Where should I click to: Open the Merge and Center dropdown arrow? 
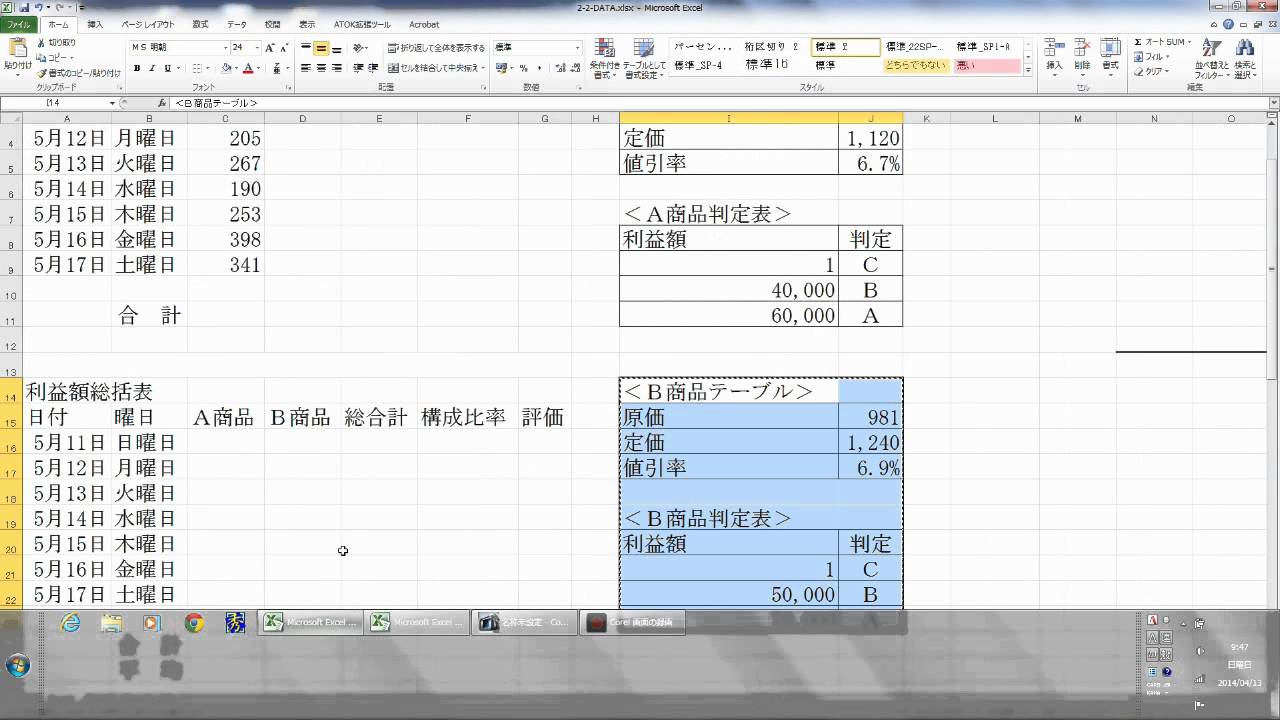coord(483,68)
